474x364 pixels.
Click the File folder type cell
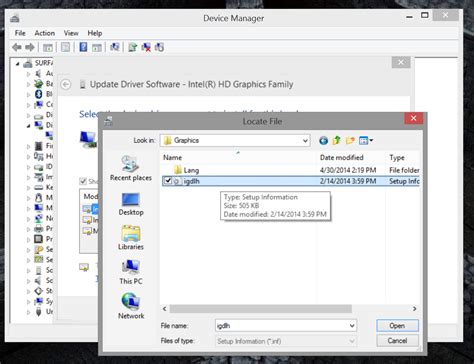(x=404, y=170)
